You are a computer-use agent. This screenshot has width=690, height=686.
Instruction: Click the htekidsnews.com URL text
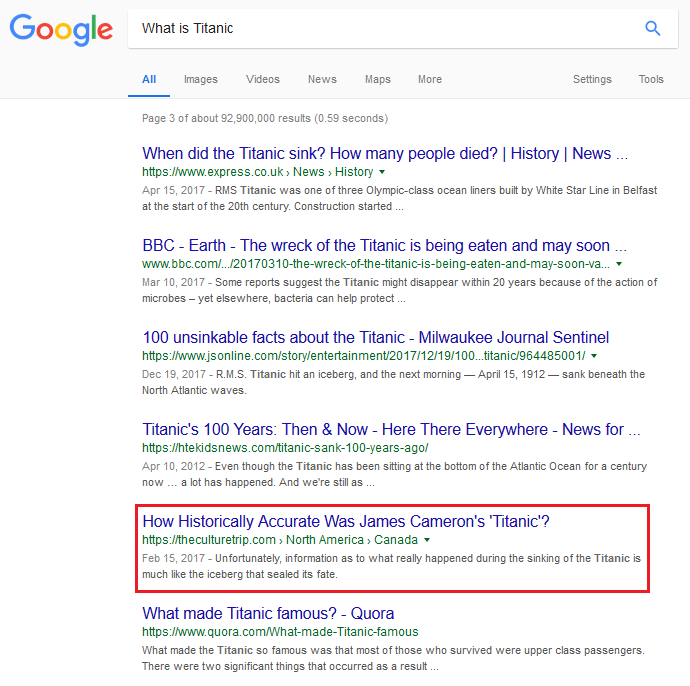pos(285,448)
